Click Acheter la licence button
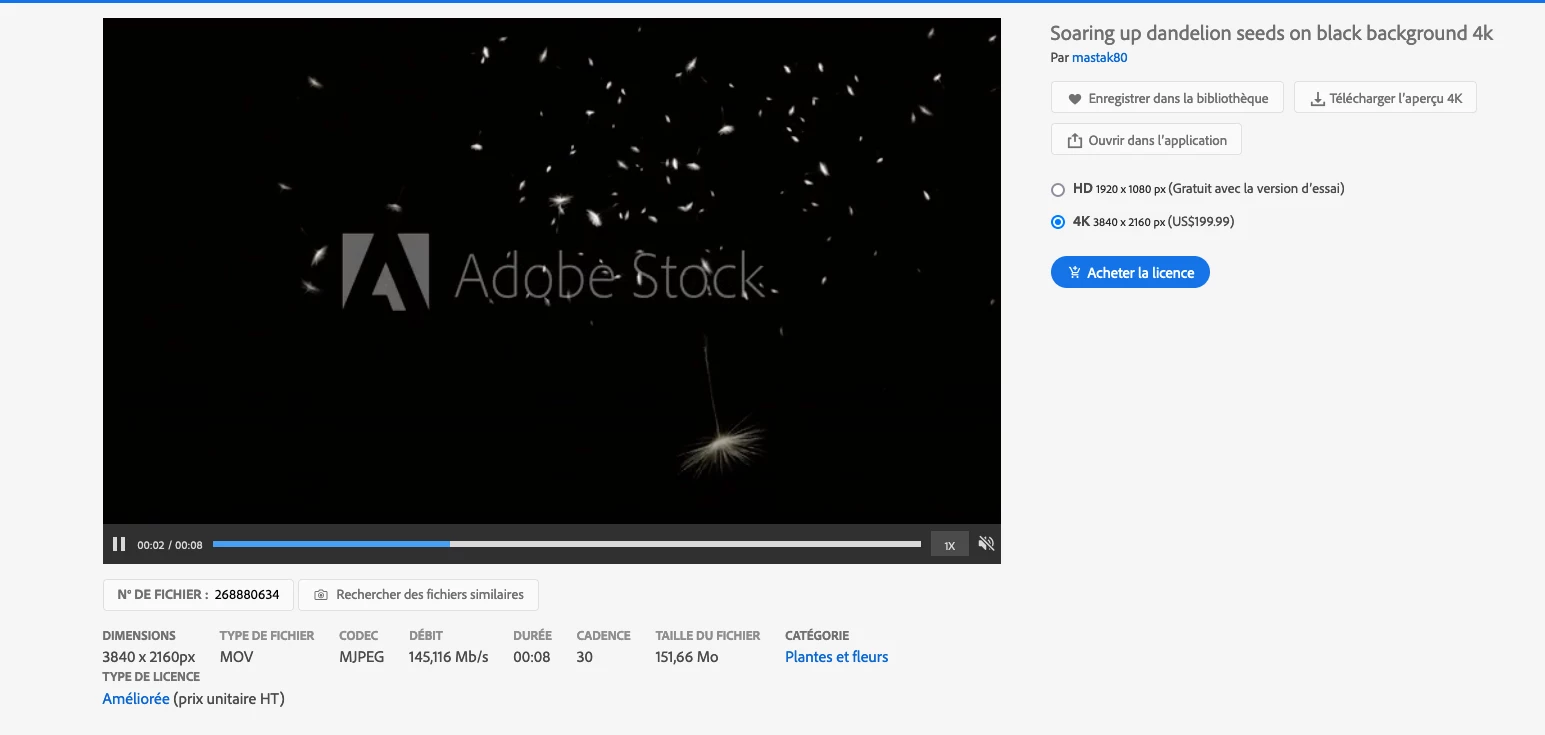1545x735 pixels. [x=1130, y=272]
